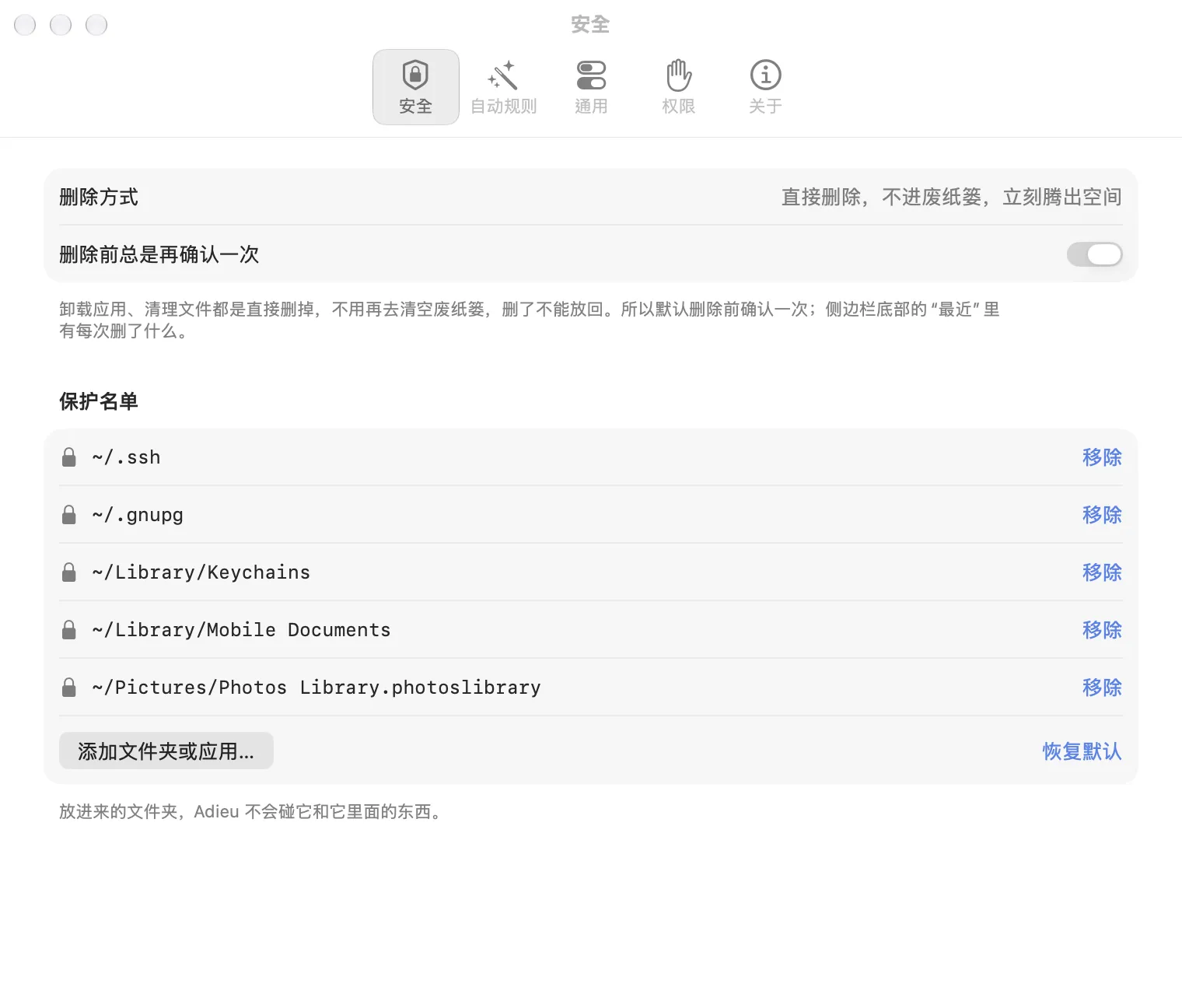Click the 删除方式 label
This screenshot has height=1008, width=1182.
click(99, 198)
